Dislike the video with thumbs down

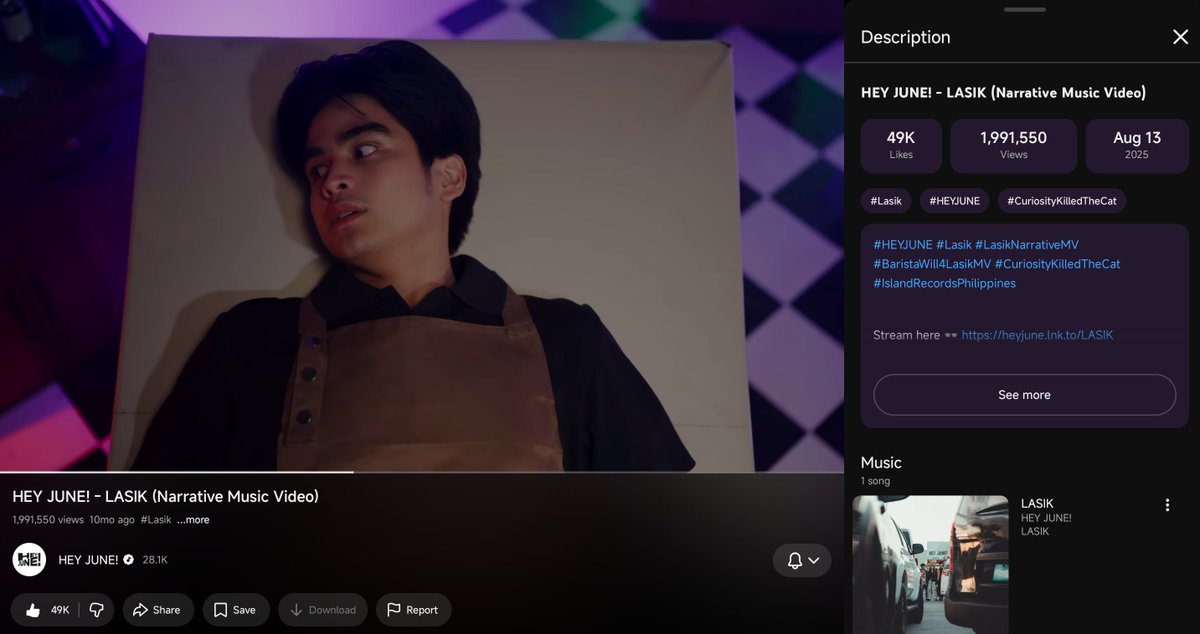(x=97, y=610)
